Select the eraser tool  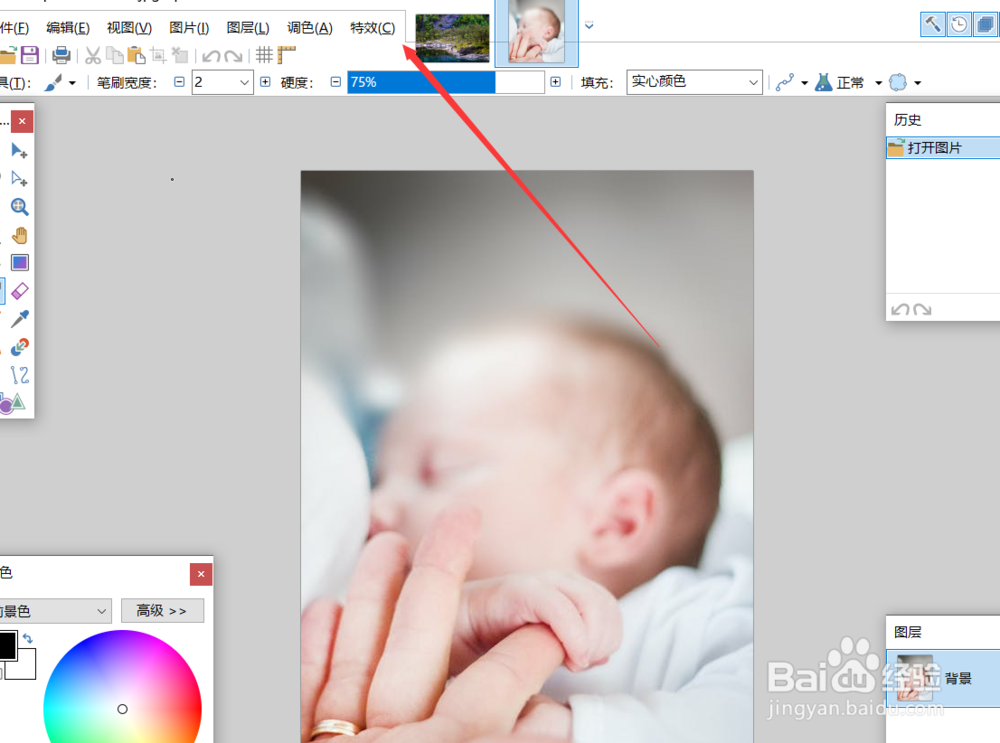click(19, 291)
